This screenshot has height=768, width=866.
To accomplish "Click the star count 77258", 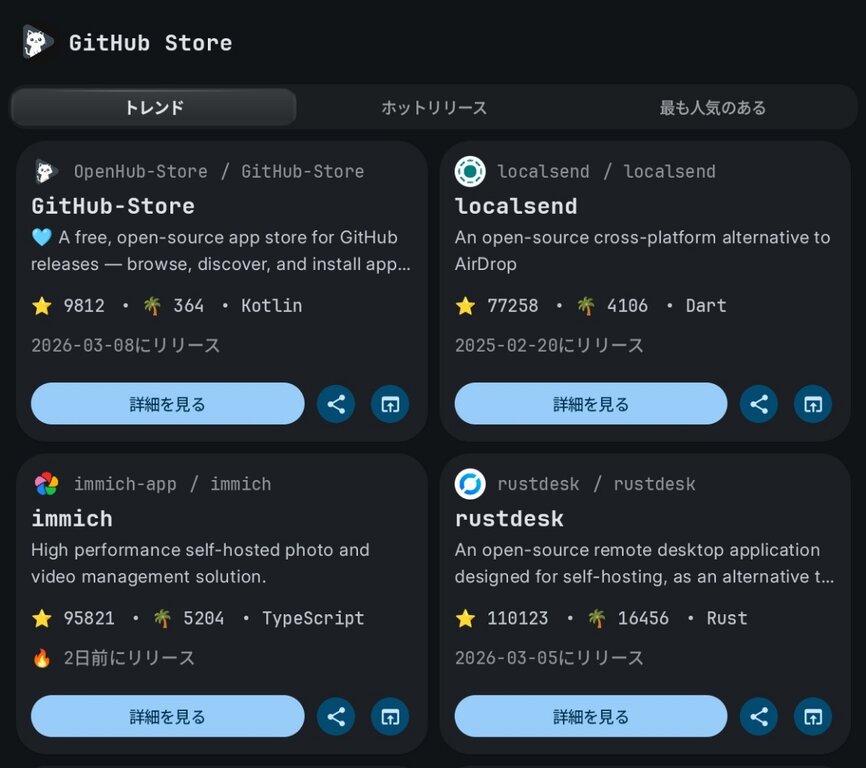I will click(x=513, y=305).
